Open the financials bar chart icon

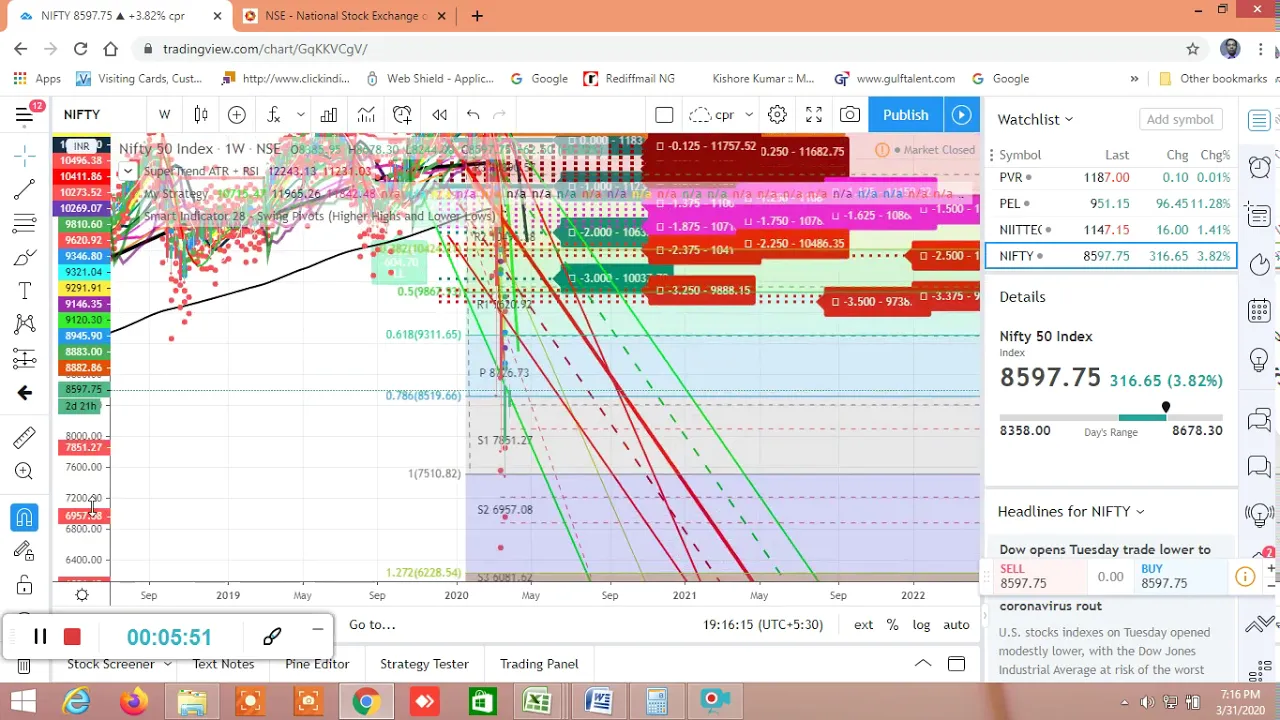(329, 115)
